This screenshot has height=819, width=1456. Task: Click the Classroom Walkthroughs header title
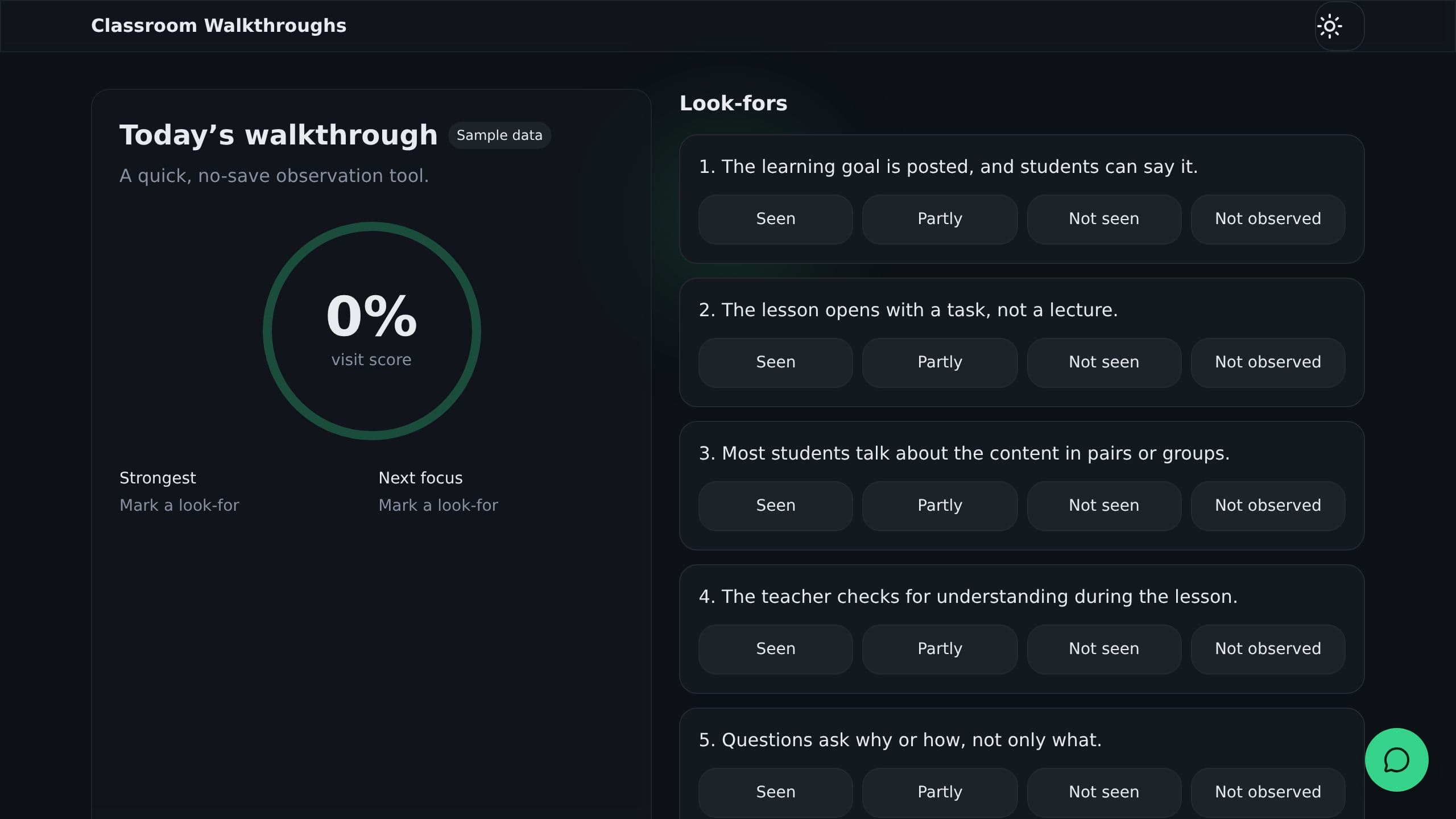(218, 26)
